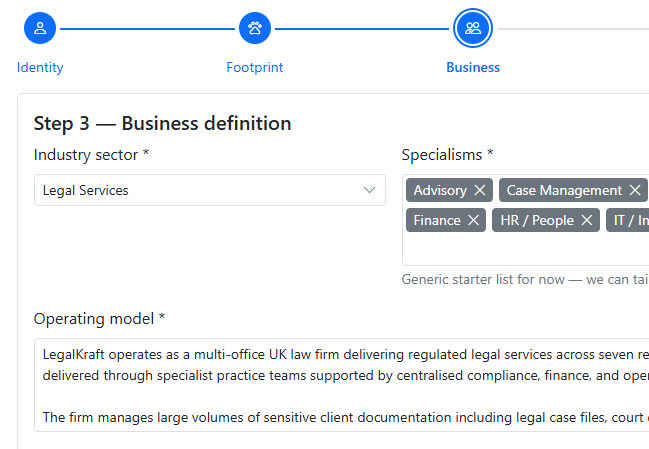Go to the Identity step label
Viewport: 649px width, 449px height.
click(40, 68)
